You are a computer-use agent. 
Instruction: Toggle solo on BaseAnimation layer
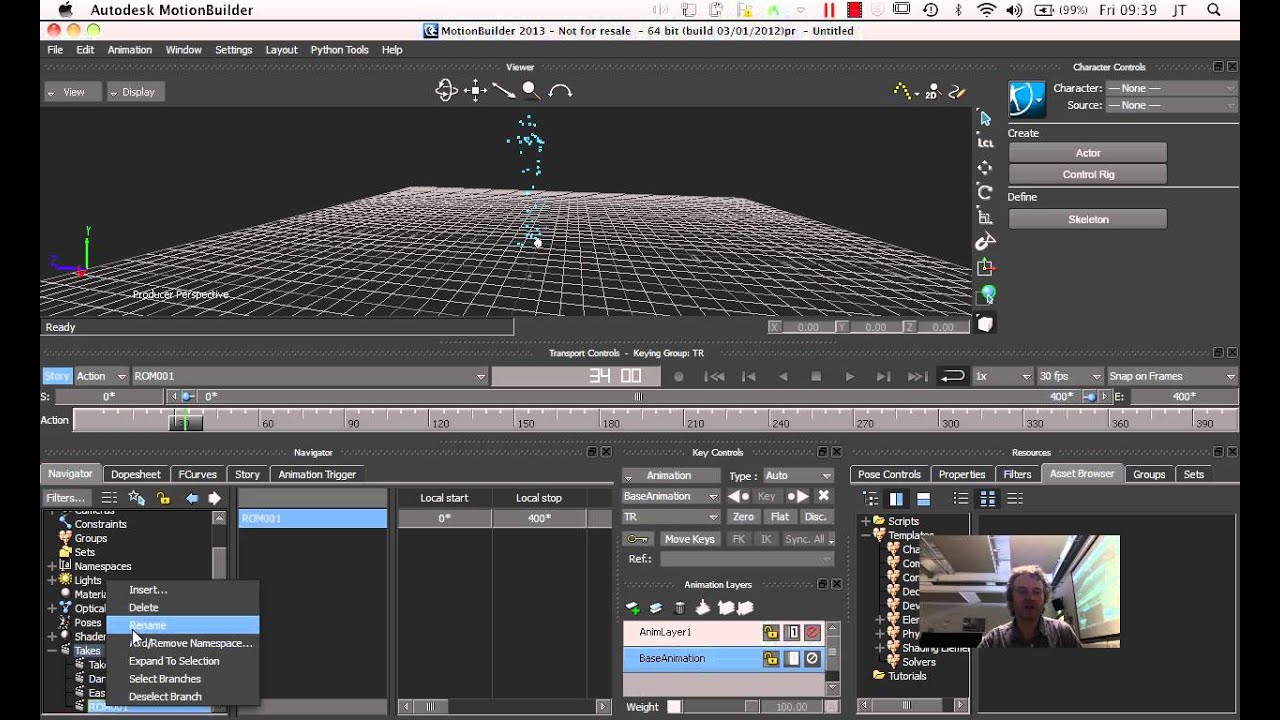click(x=792, y=659)
